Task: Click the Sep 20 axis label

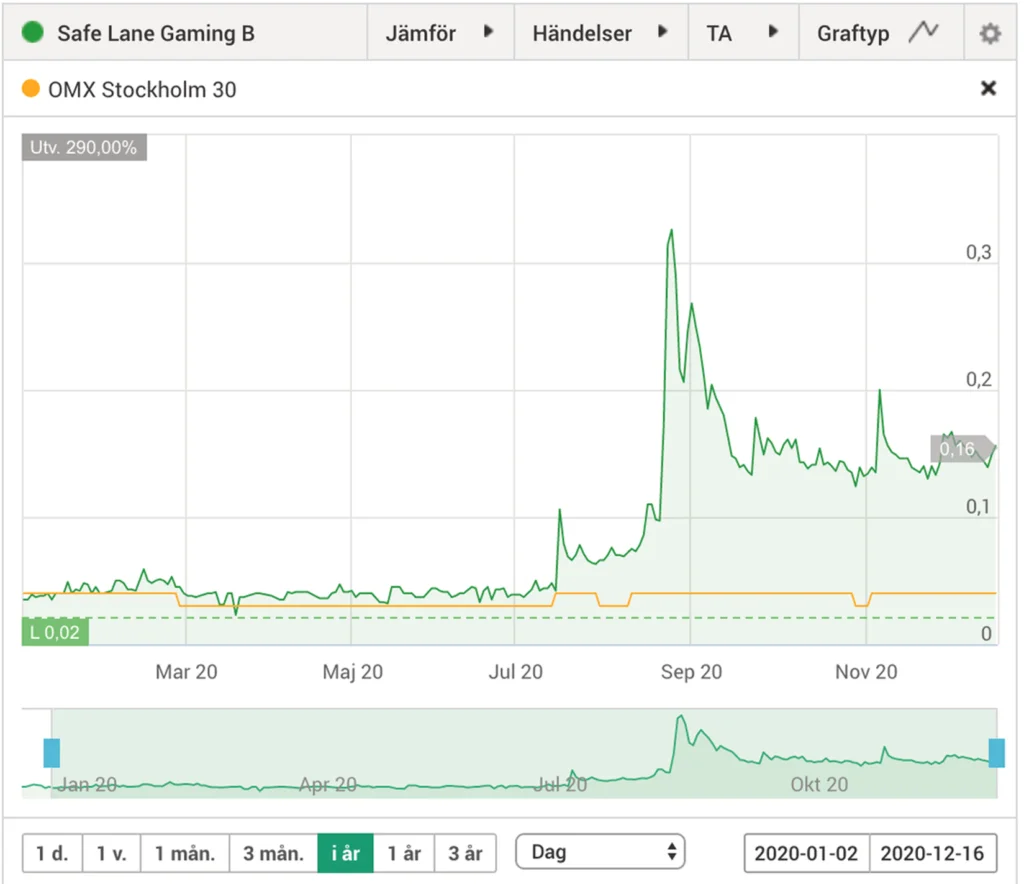Action: (x=691, y=672)
